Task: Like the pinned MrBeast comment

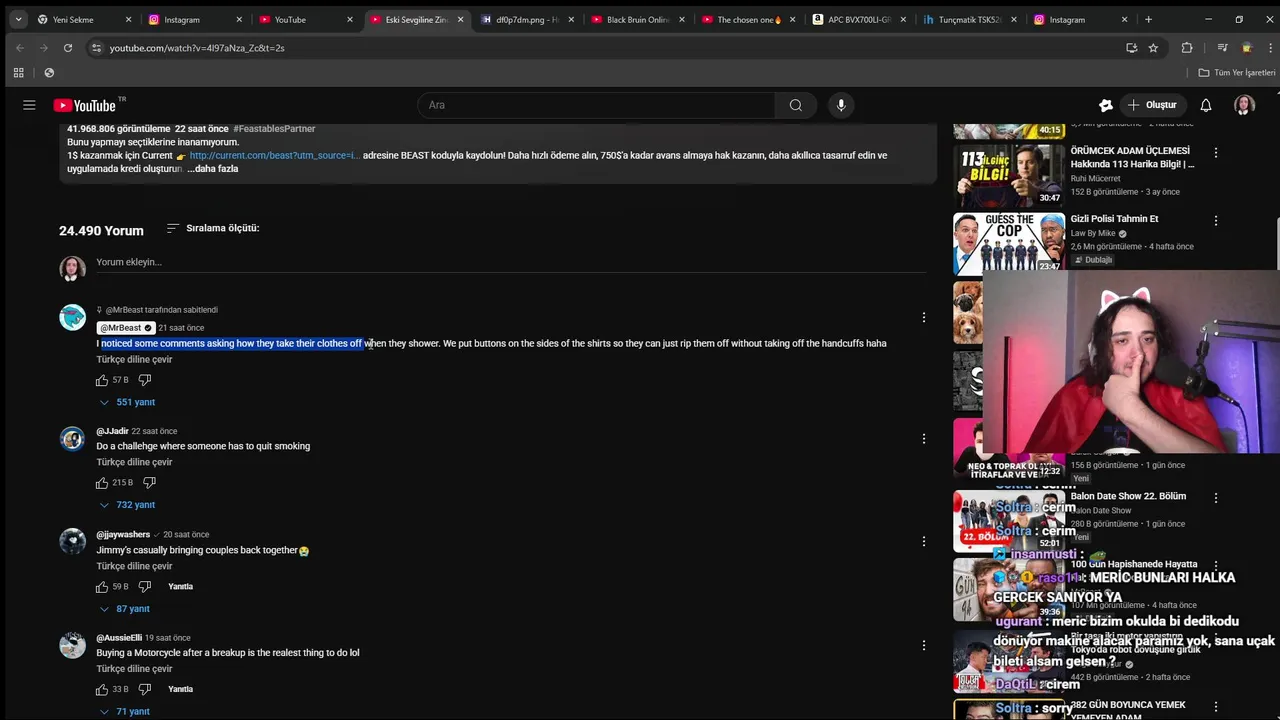Action: pyautogui.click(x=102, y=380)
